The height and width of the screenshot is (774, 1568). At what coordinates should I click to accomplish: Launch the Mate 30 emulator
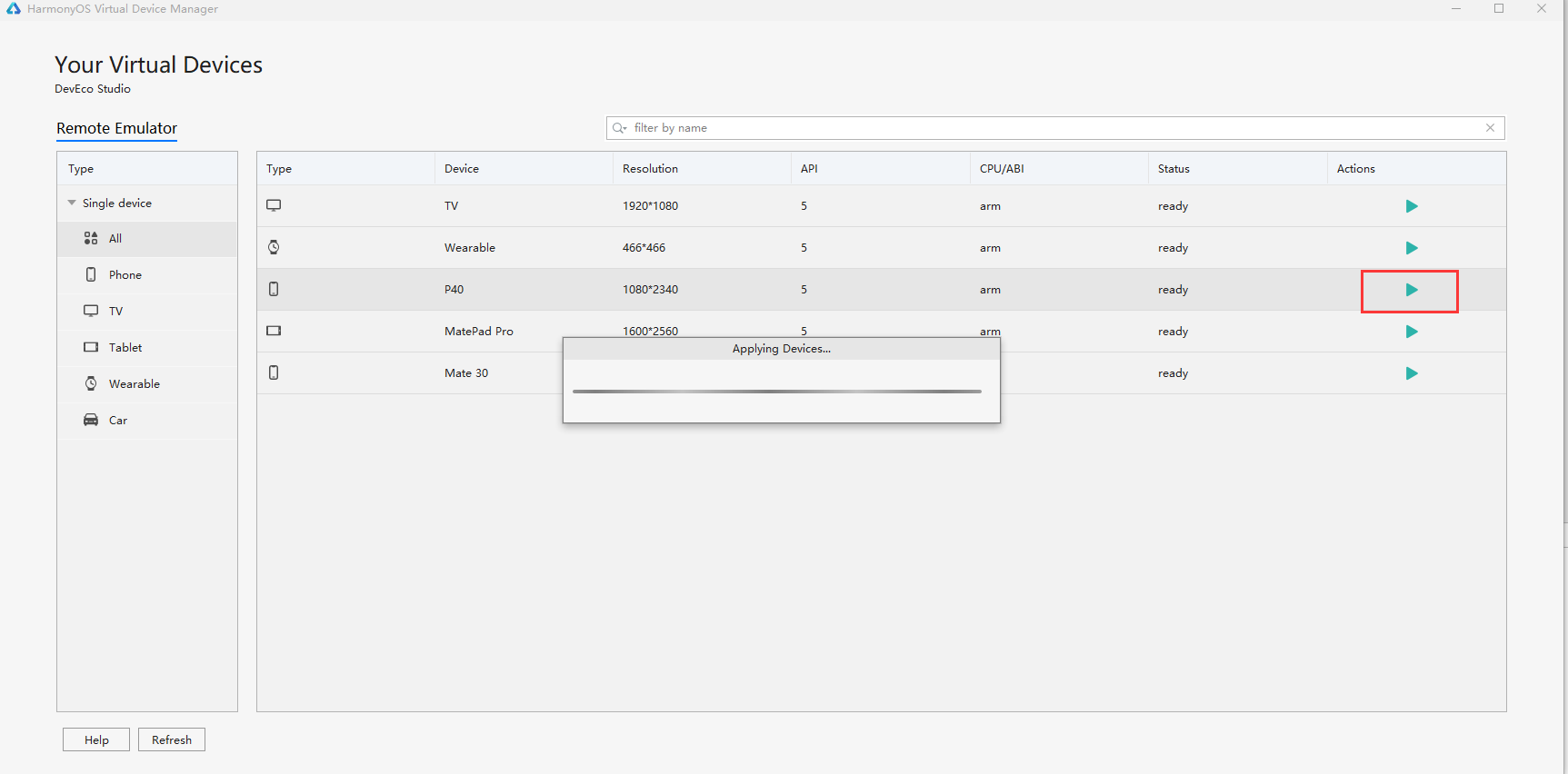(1412, 373)
